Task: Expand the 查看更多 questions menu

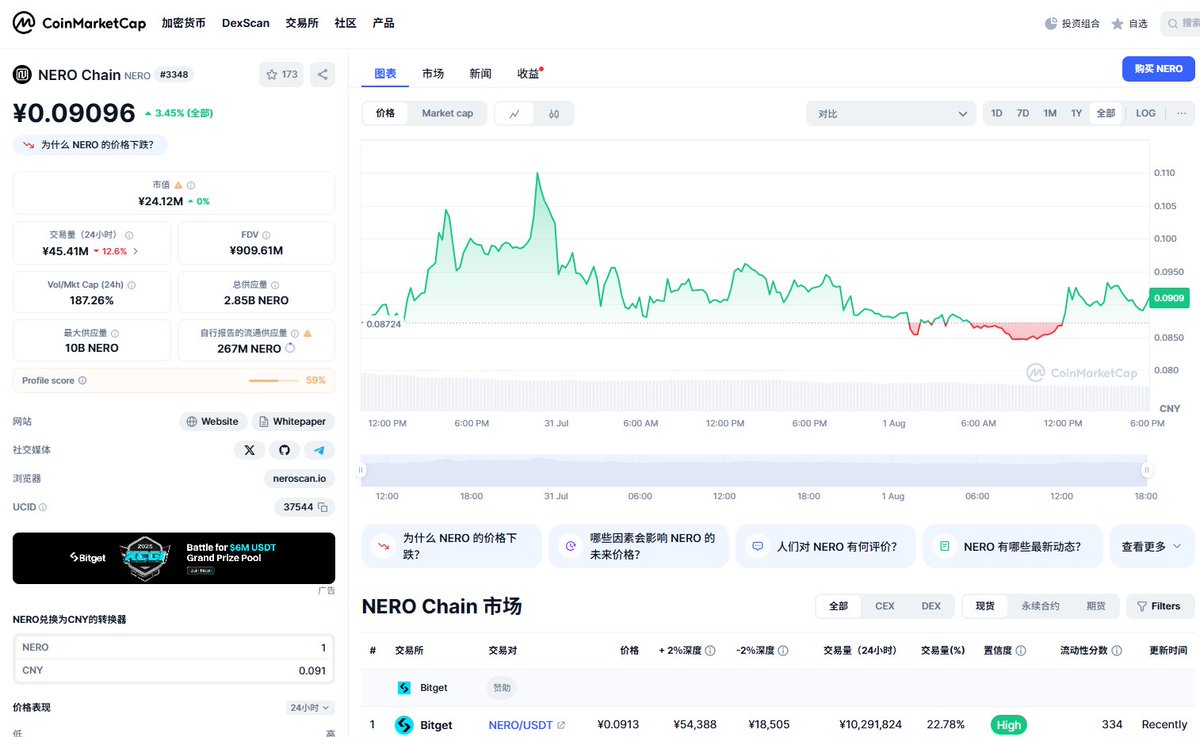Action: point(1151,547)
